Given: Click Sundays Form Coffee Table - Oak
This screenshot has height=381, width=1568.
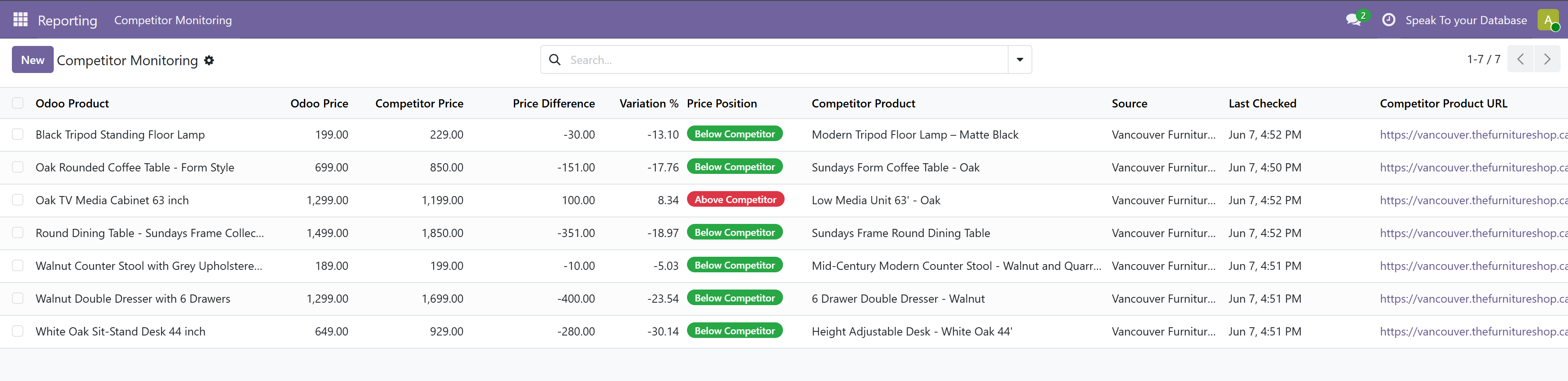Looking at the screenshot, I should pyautogui.click(x=895, y=167).
